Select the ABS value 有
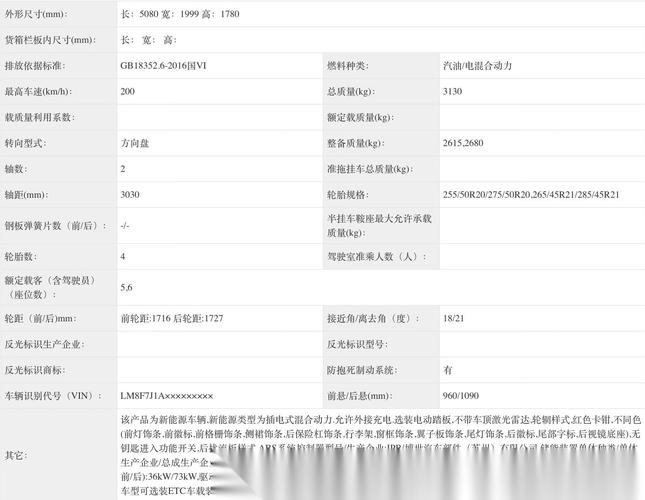The width and height of the screenshot is (645, 500). coord(448,370)
